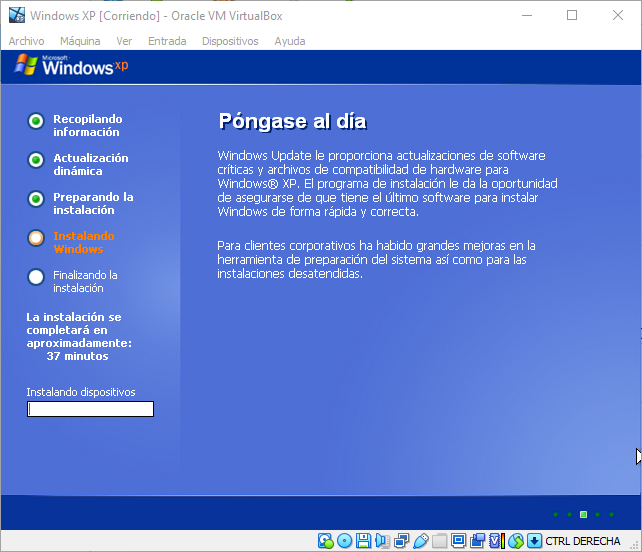
Task: Click the Finalizando la instalación step indicator
Action: pos(36,277)
